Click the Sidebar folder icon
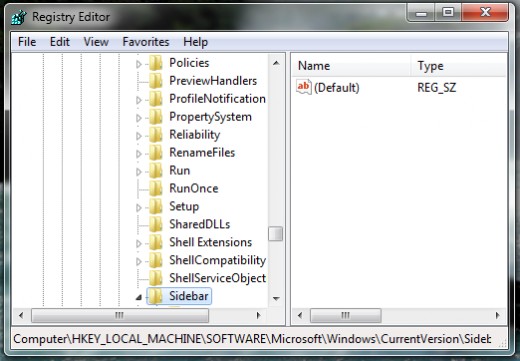Screen dimensions: 520x361 (156, 296)
